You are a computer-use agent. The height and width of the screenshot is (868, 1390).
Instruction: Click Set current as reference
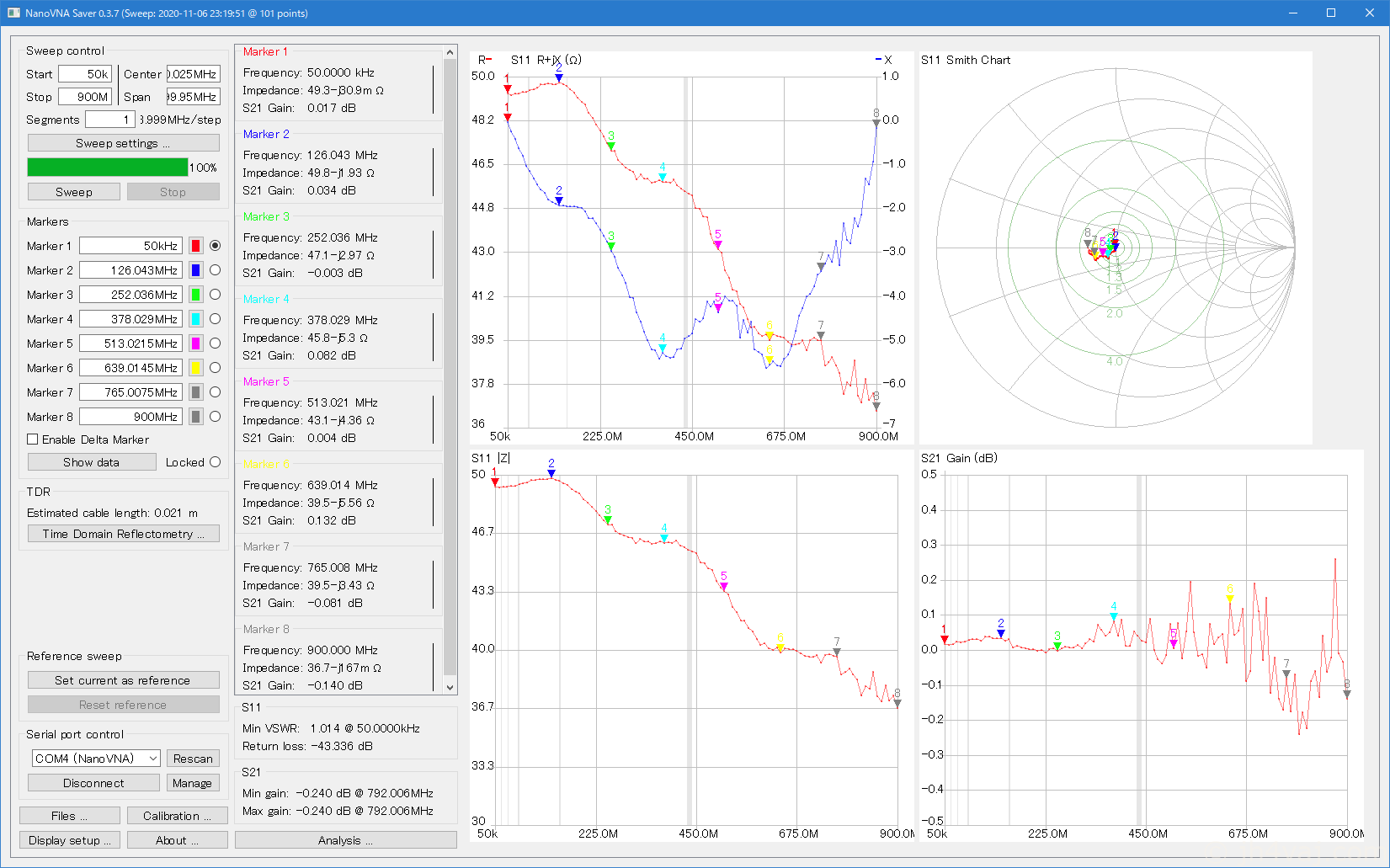point(124,680)
